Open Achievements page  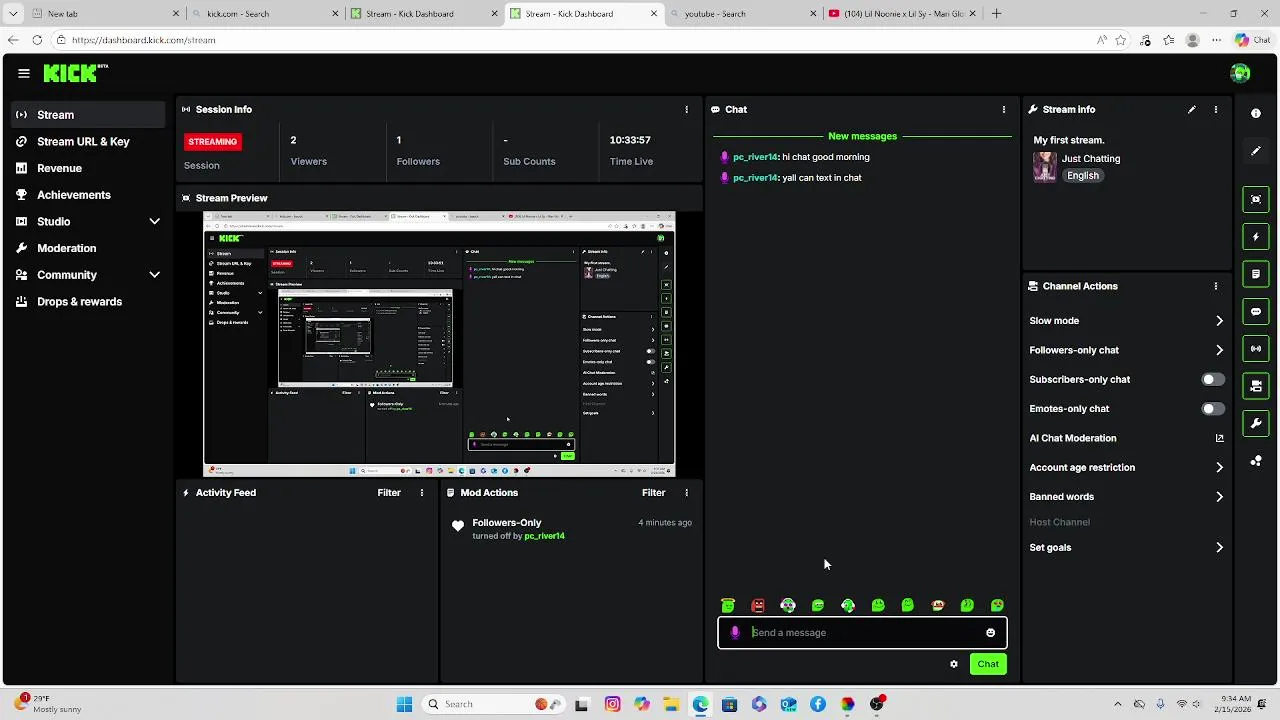(88, 195)
